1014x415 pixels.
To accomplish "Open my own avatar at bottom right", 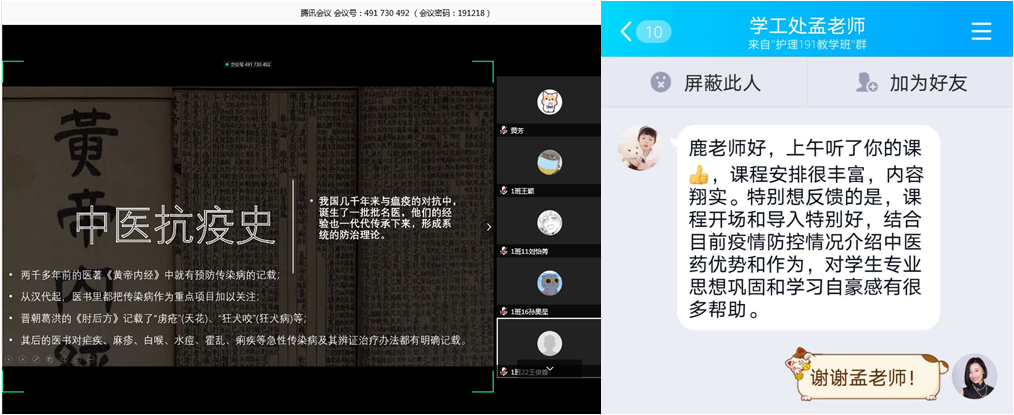I will pos(974,377).
